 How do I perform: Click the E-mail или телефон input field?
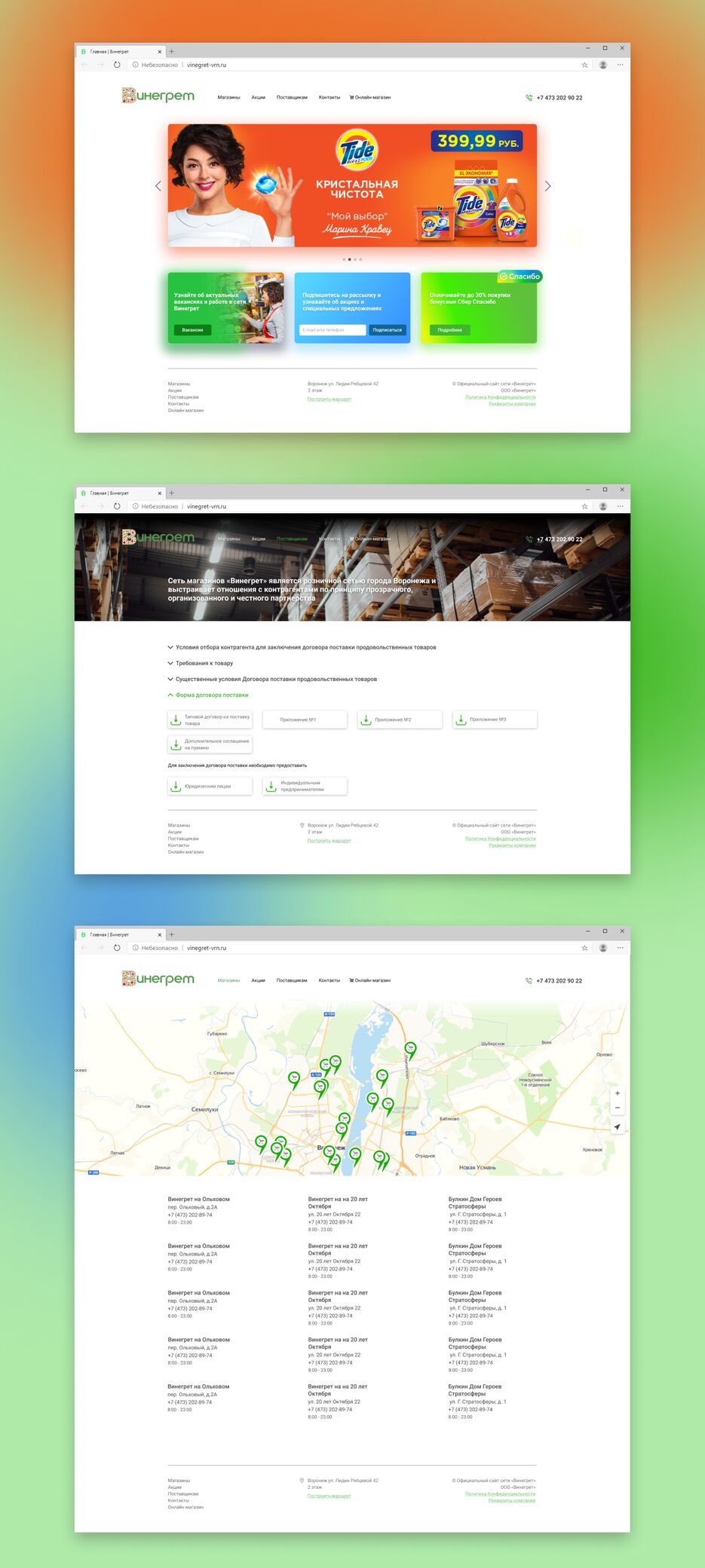click(333, 330)
